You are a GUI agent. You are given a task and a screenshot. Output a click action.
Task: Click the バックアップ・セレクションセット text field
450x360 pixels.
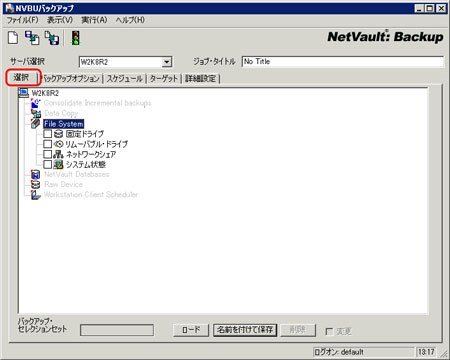[117, 330]
